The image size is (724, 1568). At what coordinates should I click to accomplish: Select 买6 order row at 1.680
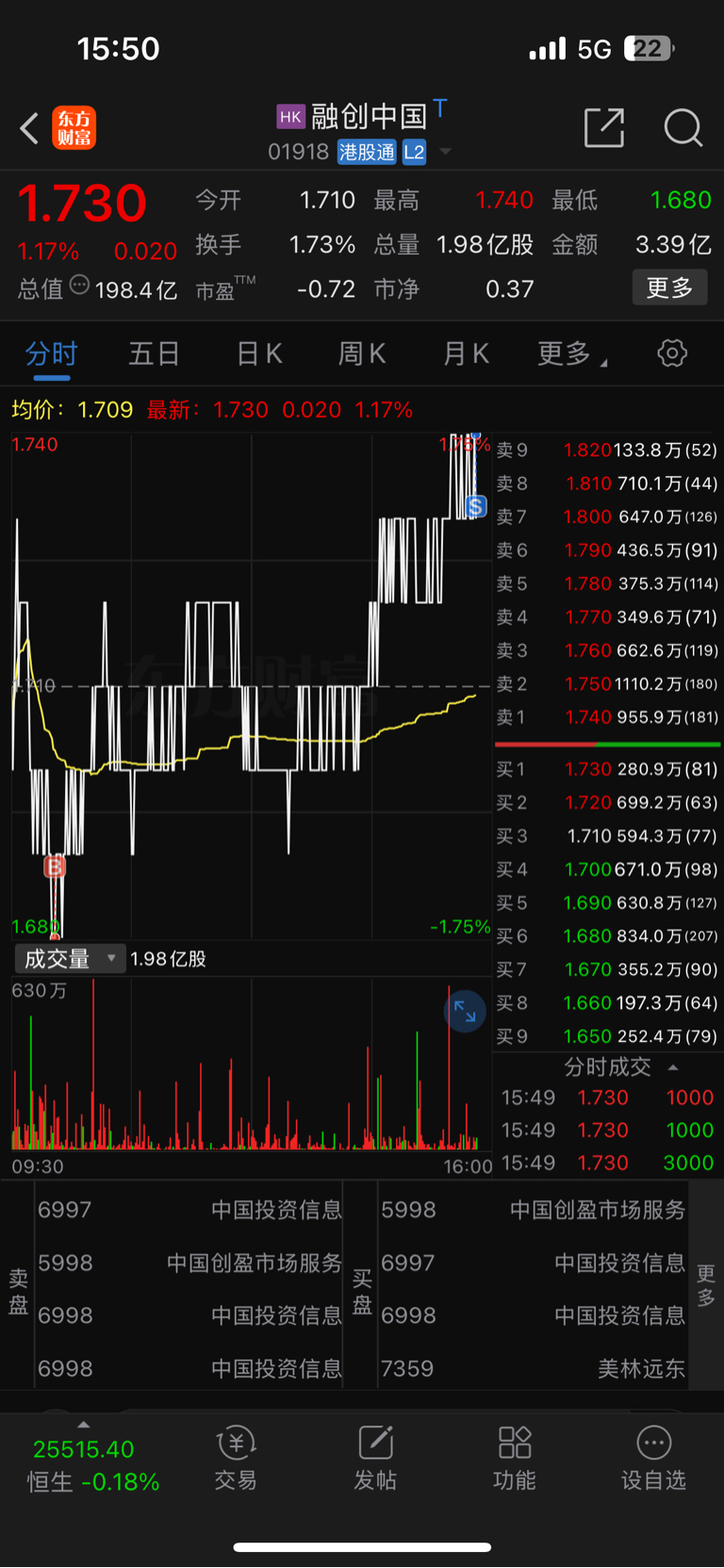point(607,936)
